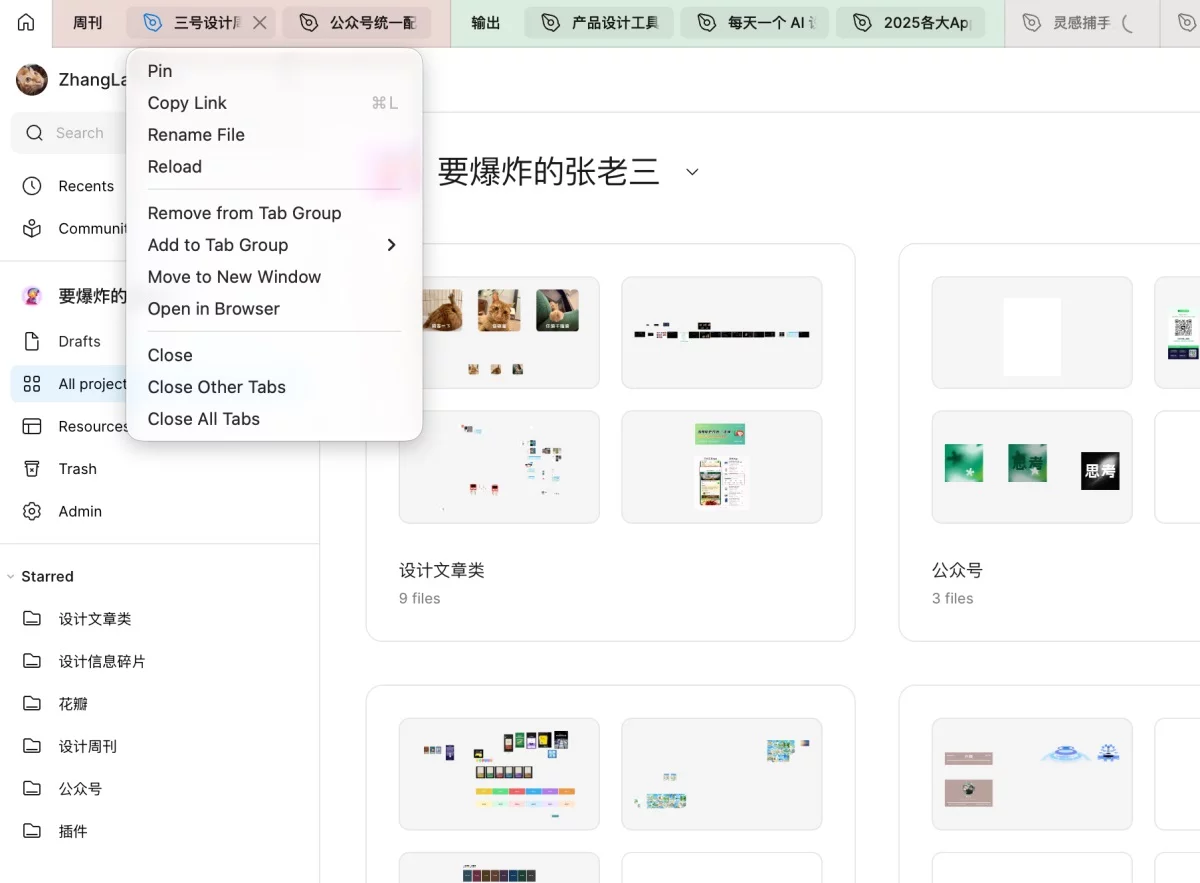This screenshot has width=1200, height=883.
Task: Open the colorful app screens thumbnail file
Action: pos(499,774)
